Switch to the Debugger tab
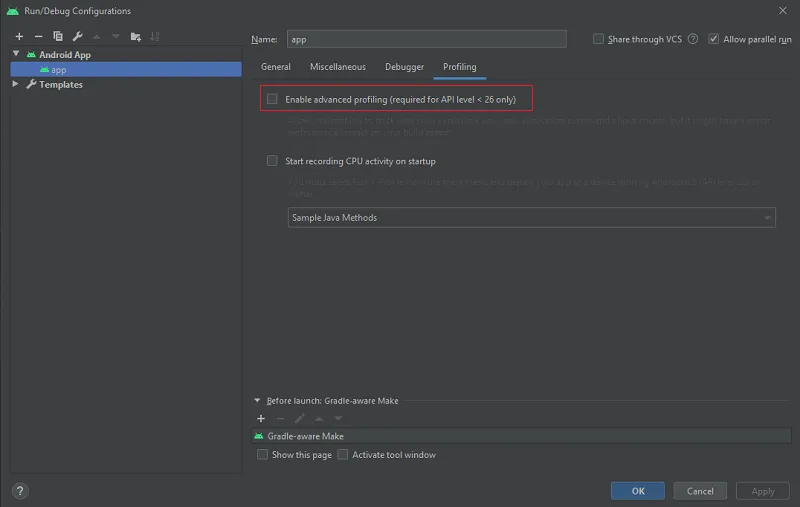800x507 pixels. point(404,67)
